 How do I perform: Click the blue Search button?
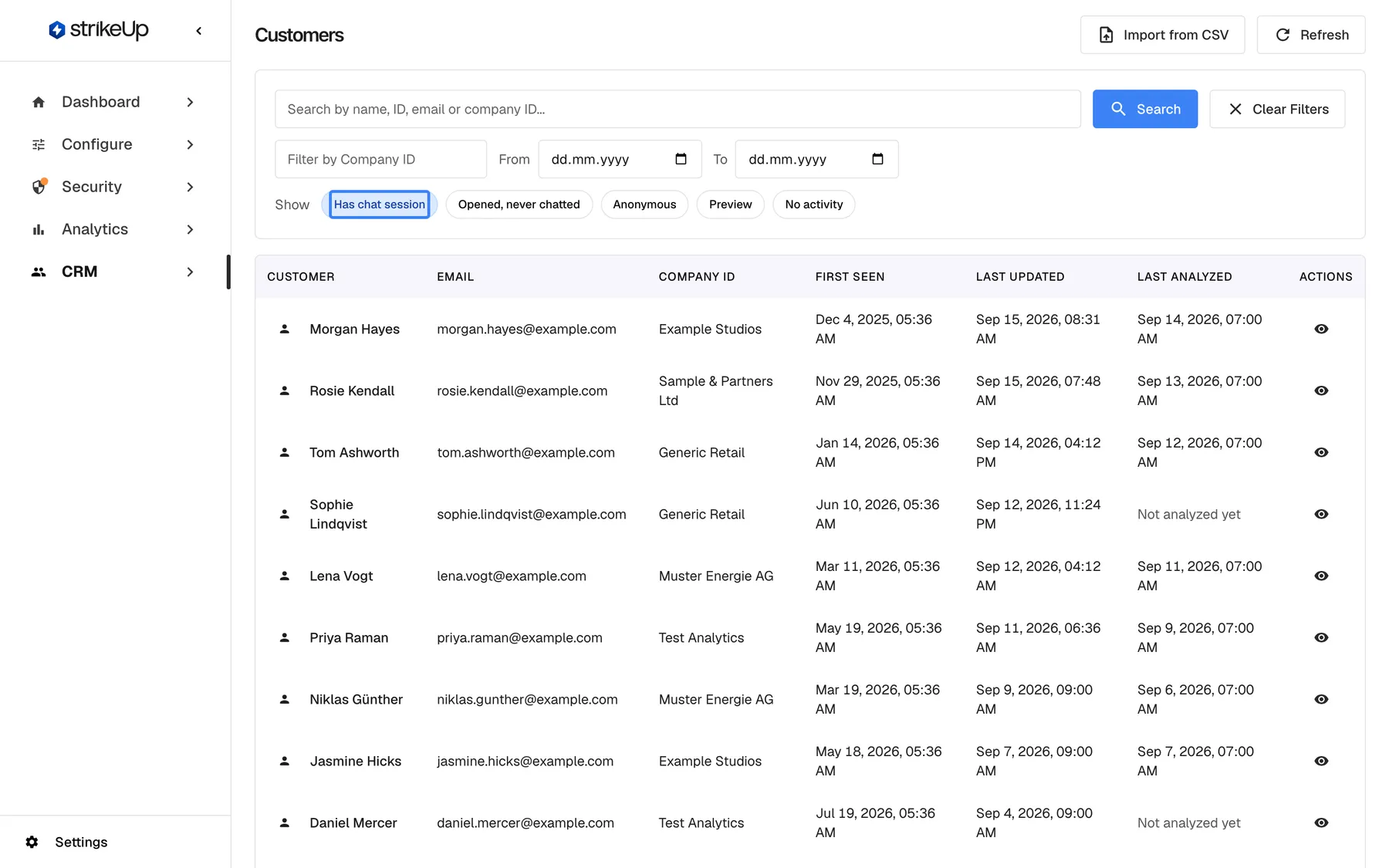point(1145,109)
